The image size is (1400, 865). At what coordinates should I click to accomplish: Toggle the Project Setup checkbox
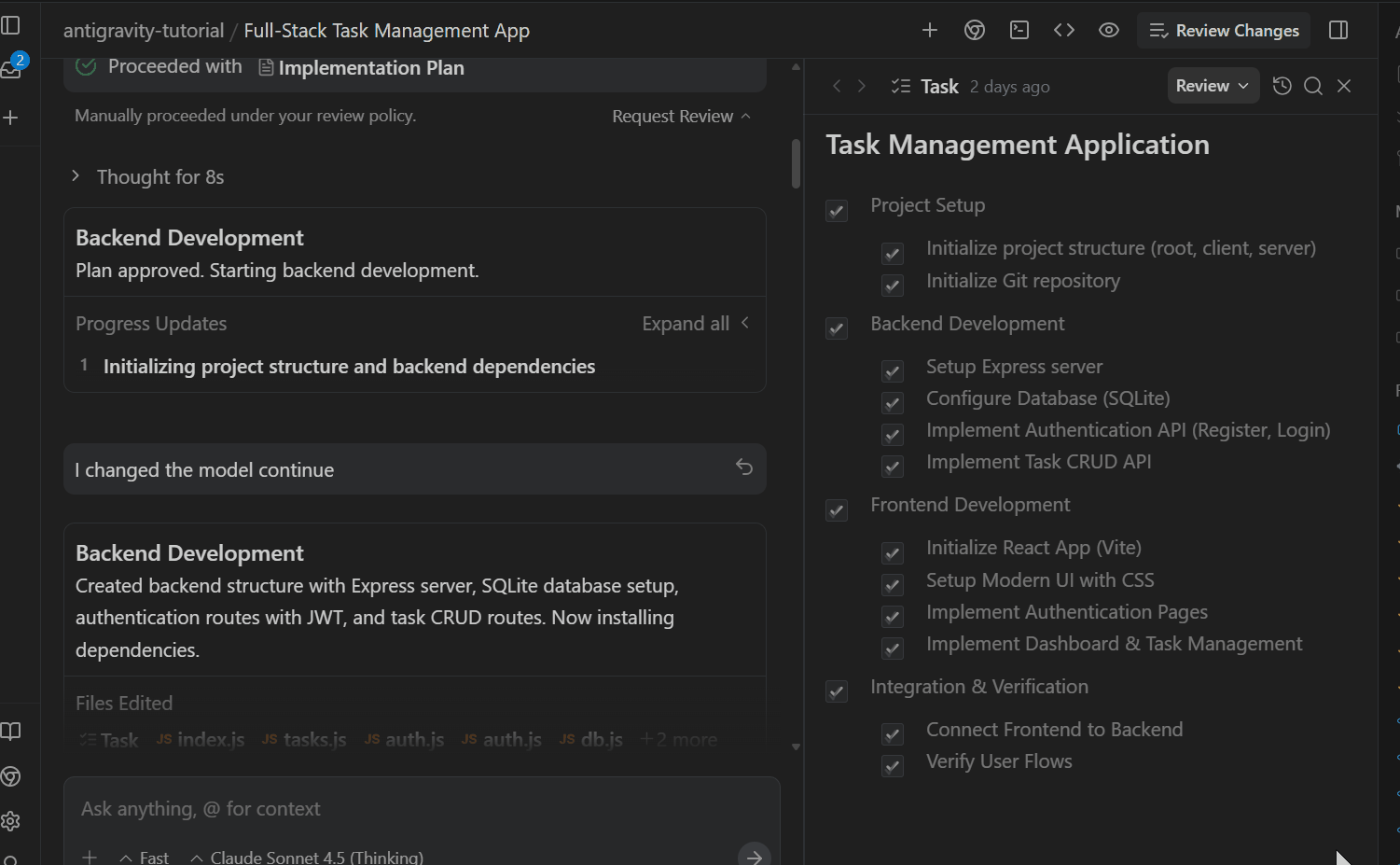837,211
